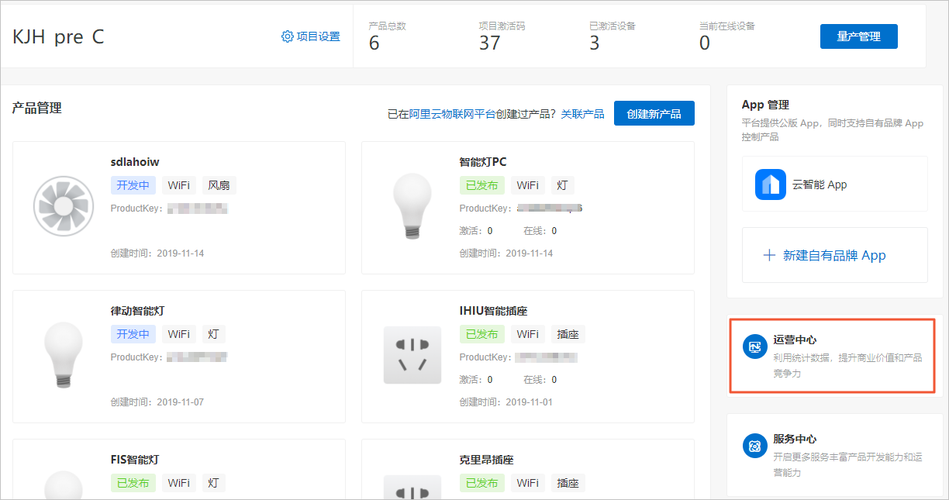Click the bulb image of 智能灯PC
Screen dimensions: 949x500
[412, 206]
